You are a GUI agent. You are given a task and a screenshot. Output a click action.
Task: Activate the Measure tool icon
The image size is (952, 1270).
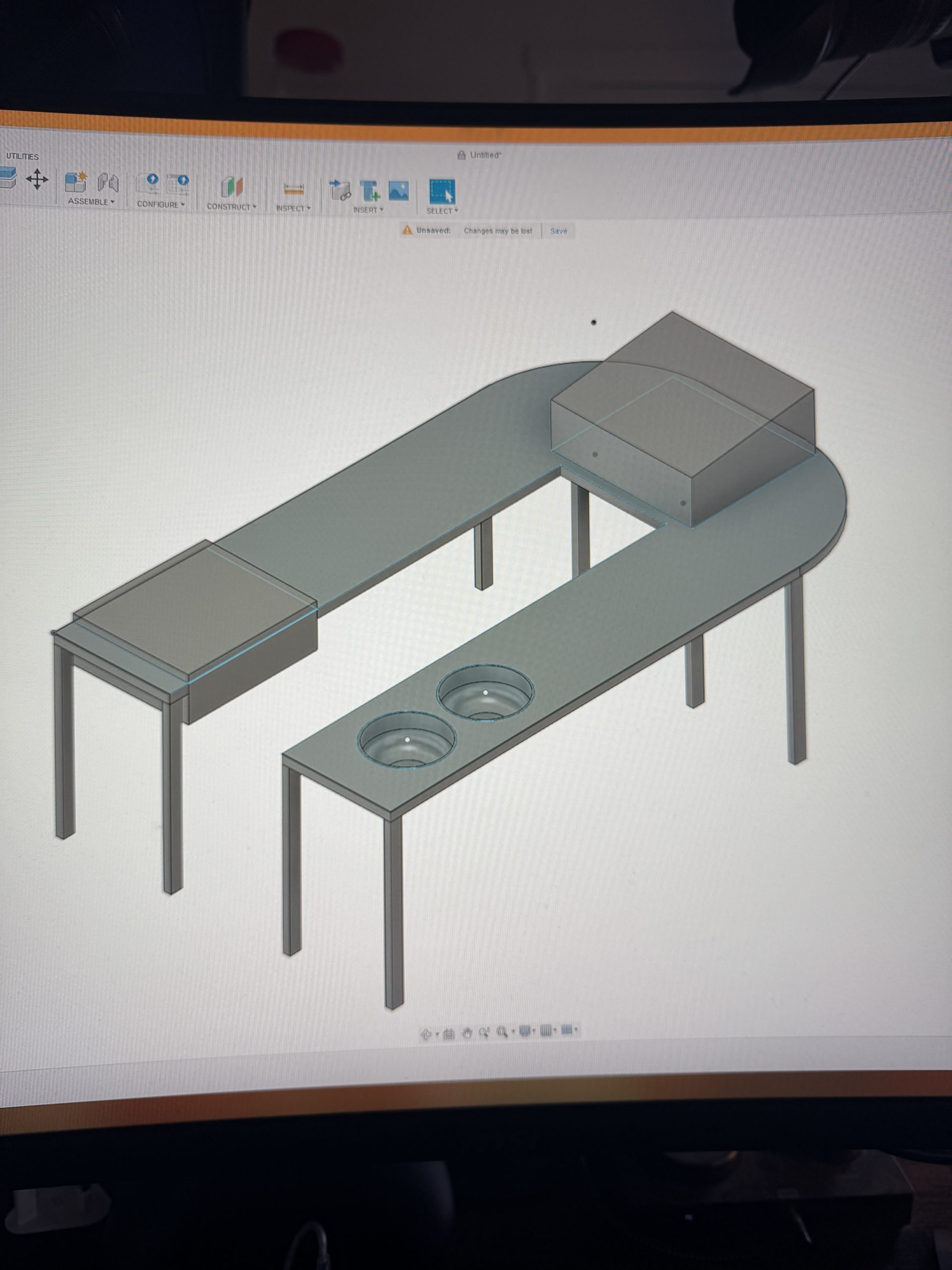point(294,190)
